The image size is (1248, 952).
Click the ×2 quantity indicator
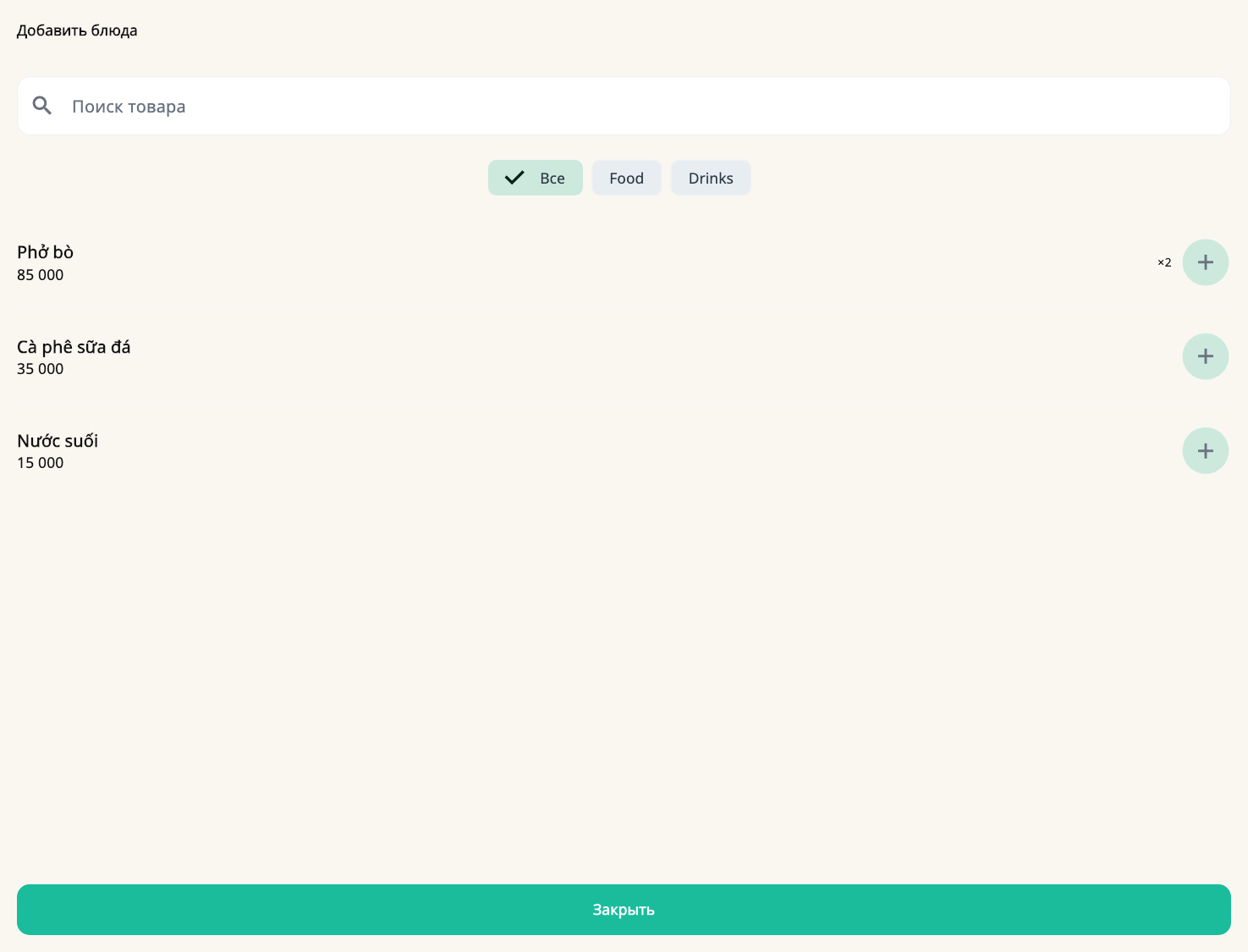1164,262
